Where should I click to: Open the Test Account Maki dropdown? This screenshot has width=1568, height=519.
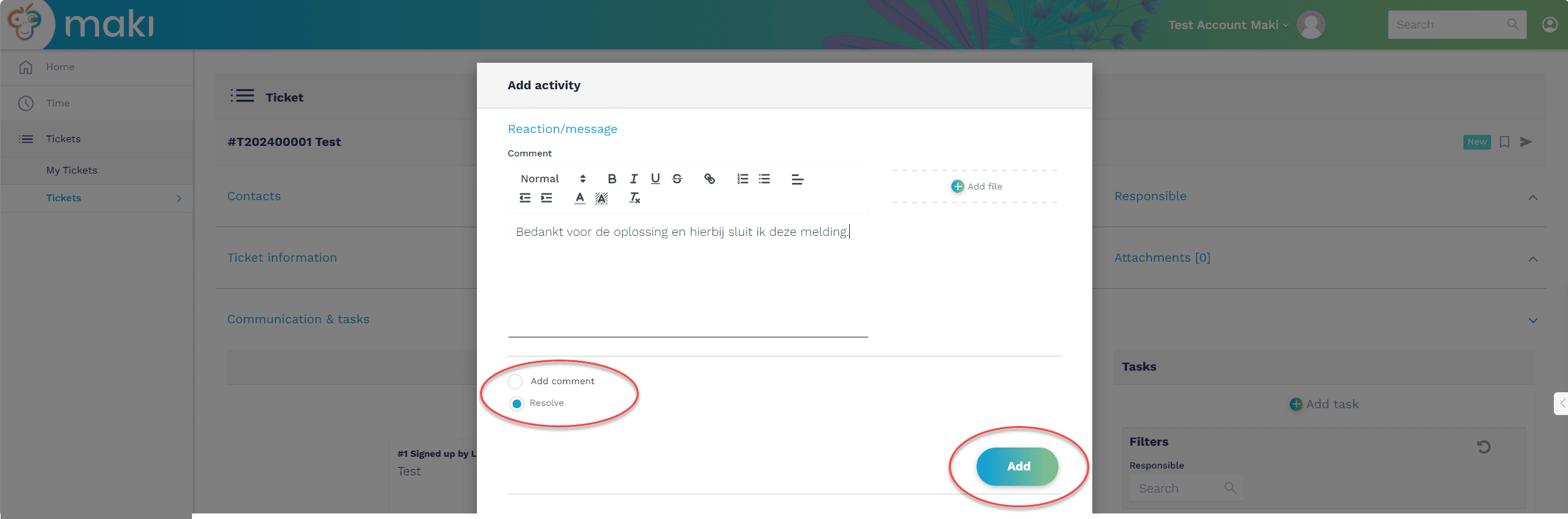click(x=1228, y=25)
